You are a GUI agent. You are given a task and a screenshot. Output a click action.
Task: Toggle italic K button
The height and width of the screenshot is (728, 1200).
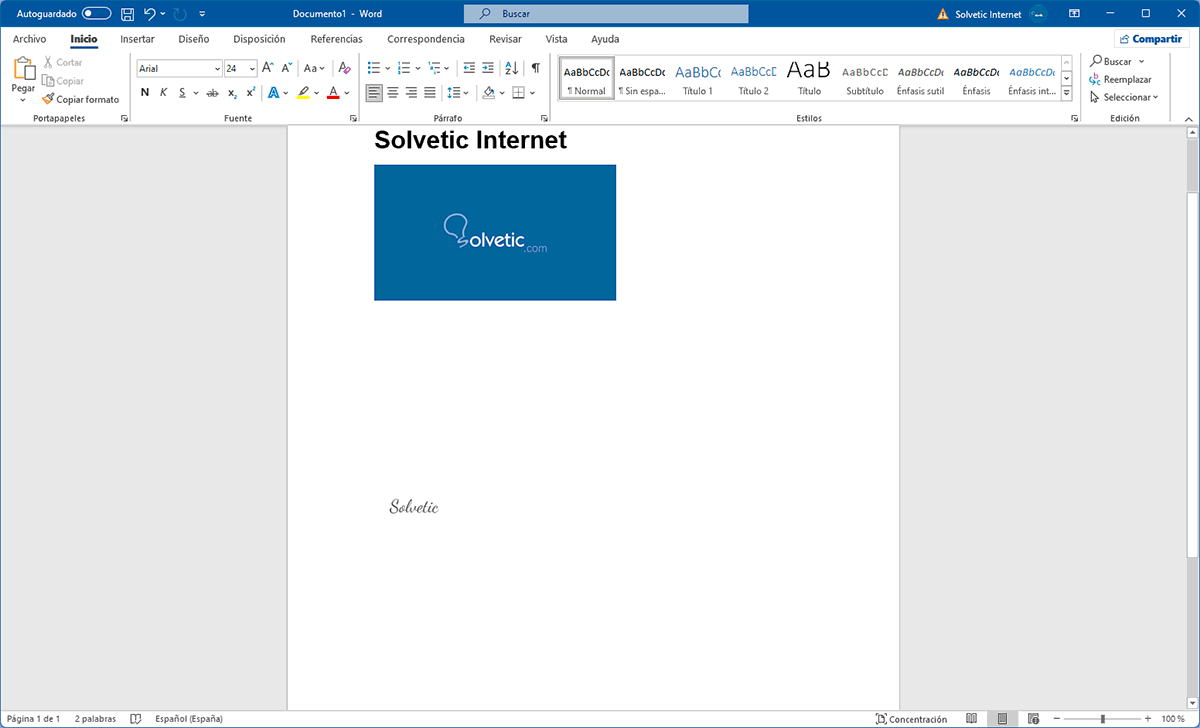point(164,92)
